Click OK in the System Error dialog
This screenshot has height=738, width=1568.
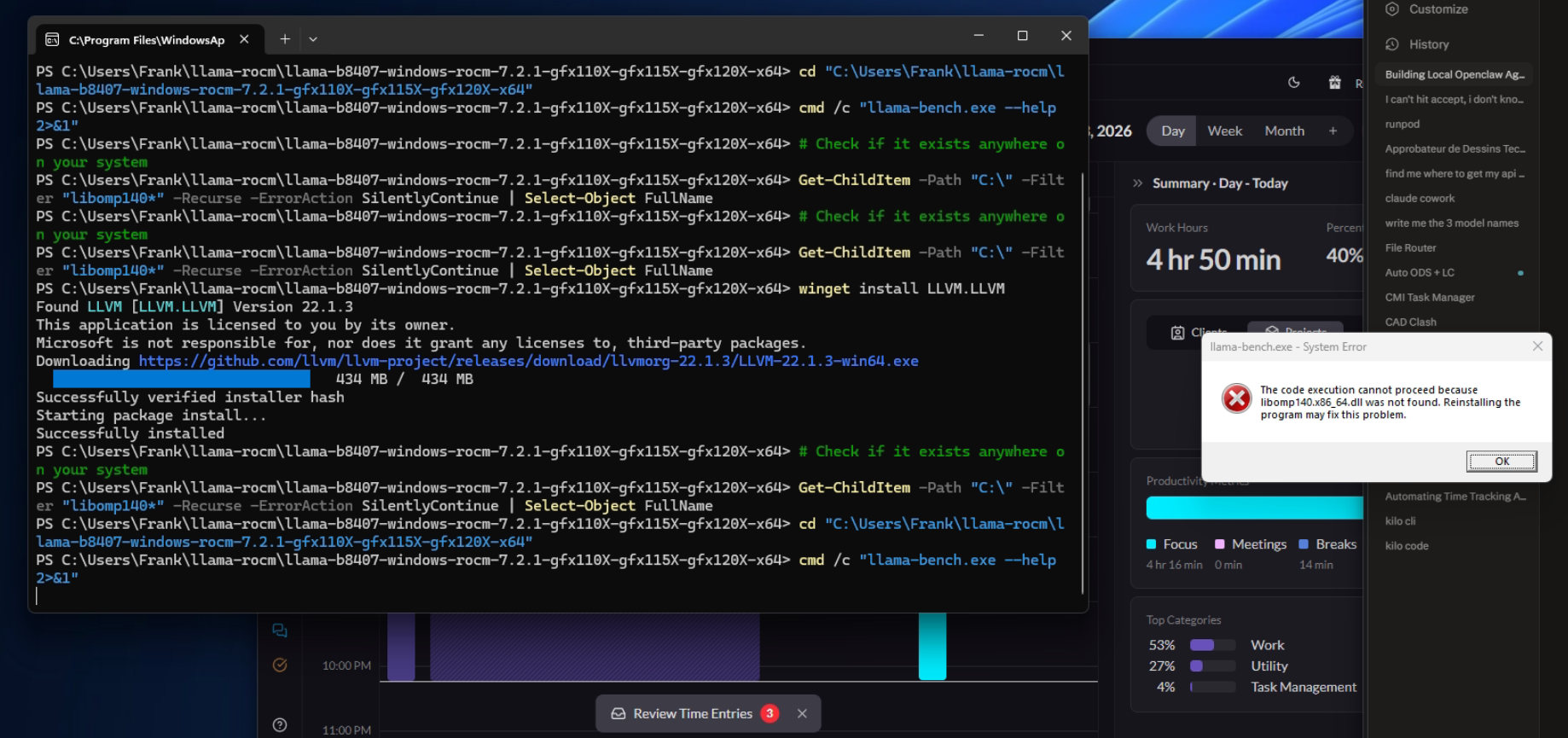[1501, 462]
